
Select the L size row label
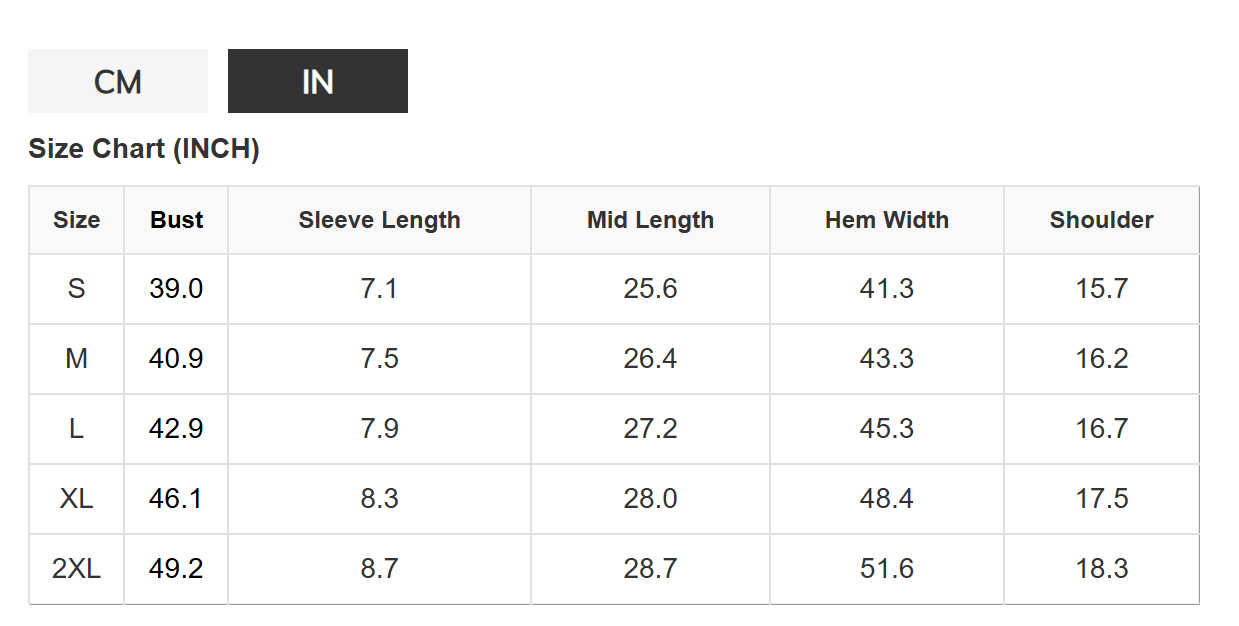pos(77,429)
